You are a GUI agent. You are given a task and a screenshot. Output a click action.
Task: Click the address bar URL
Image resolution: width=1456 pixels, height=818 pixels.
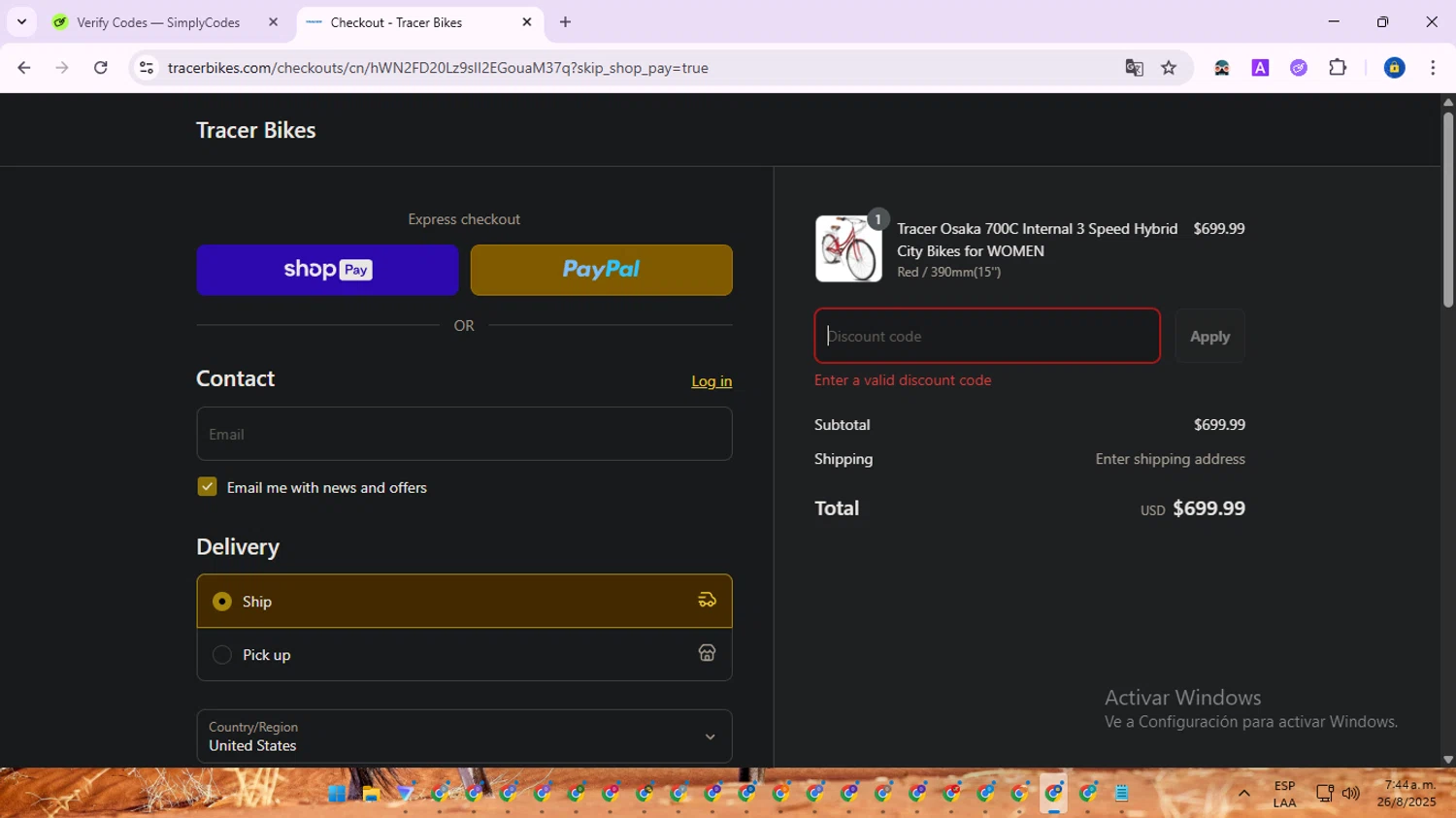click(438, 68)
